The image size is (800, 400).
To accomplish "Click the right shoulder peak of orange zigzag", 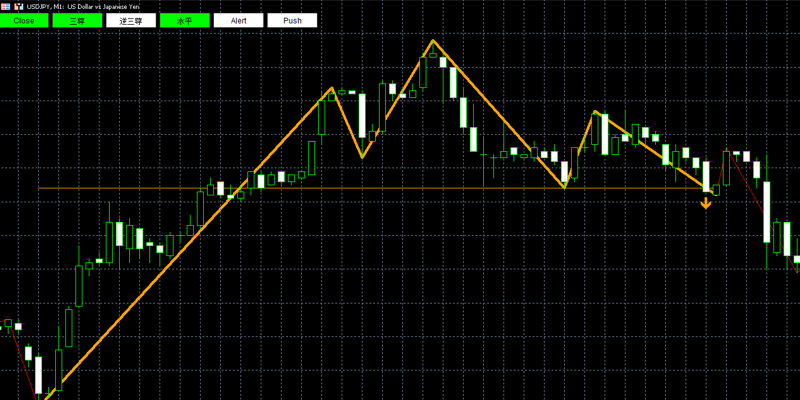I will click(x=595, y=111).
